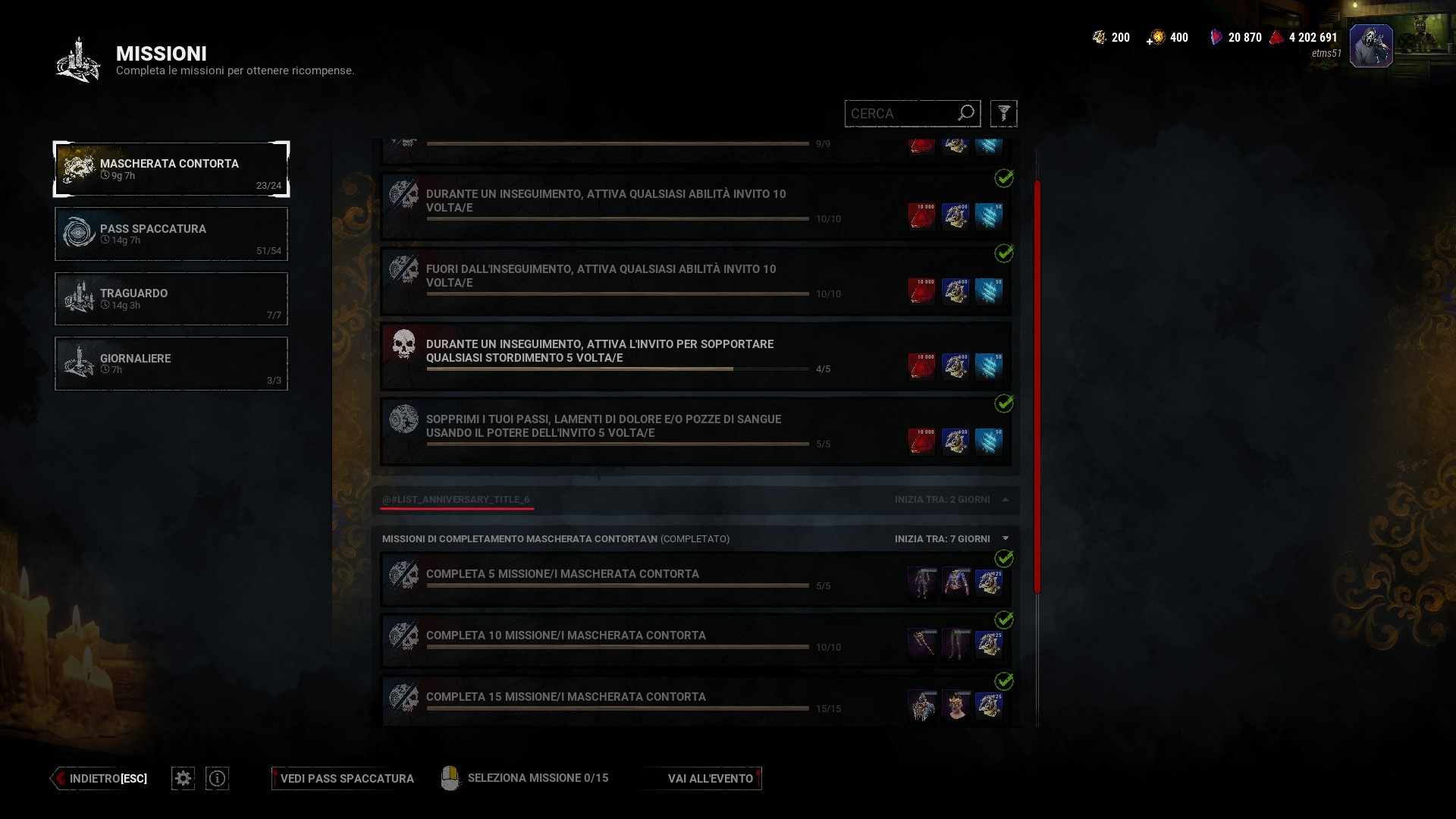Click the Iridescent Shards currency icon
The width and height of the screenshot is (1456, 819).
click(x=1216, y=37)
